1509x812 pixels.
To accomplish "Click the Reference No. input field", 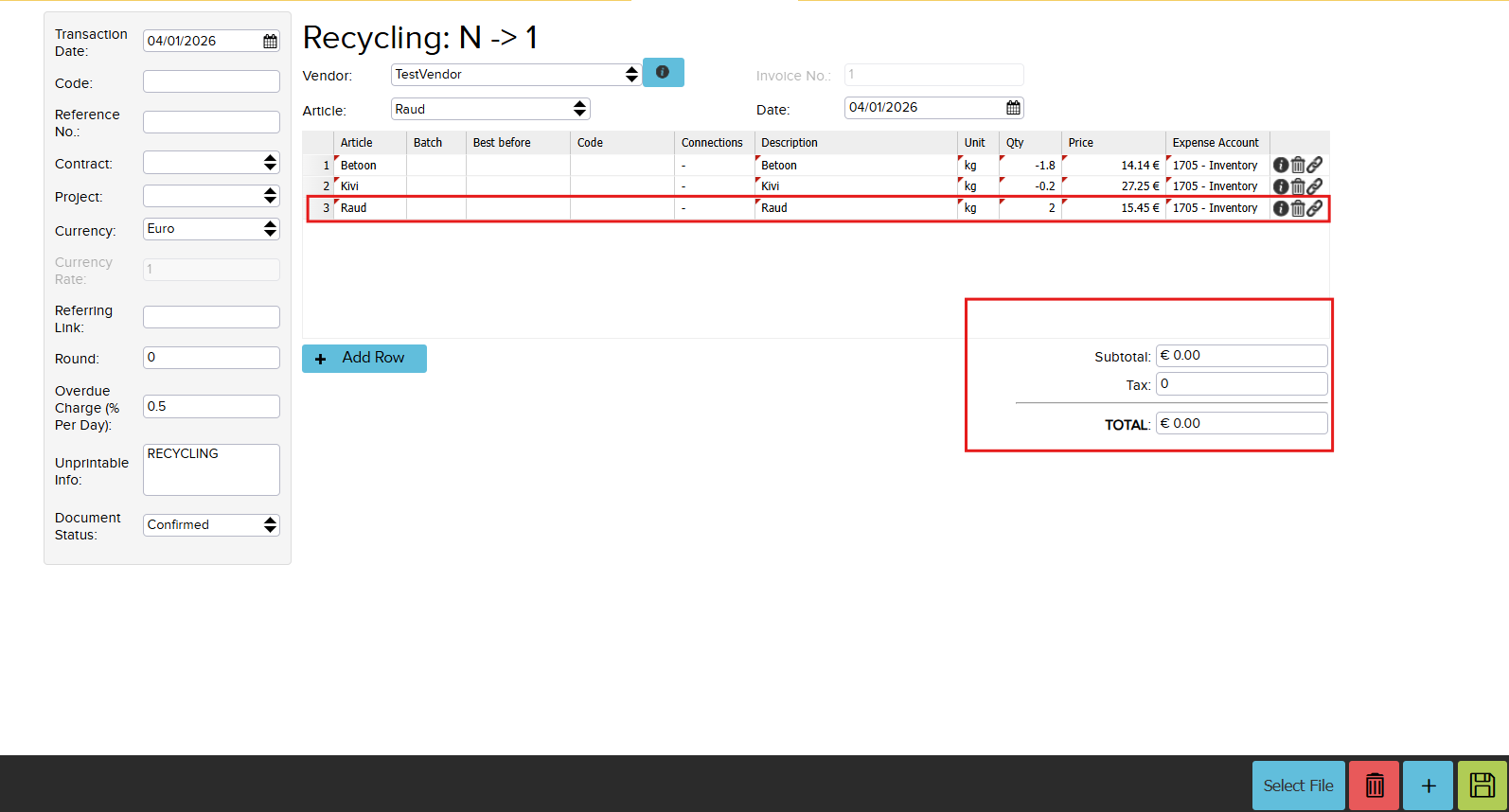I will [x=211, y=122].
